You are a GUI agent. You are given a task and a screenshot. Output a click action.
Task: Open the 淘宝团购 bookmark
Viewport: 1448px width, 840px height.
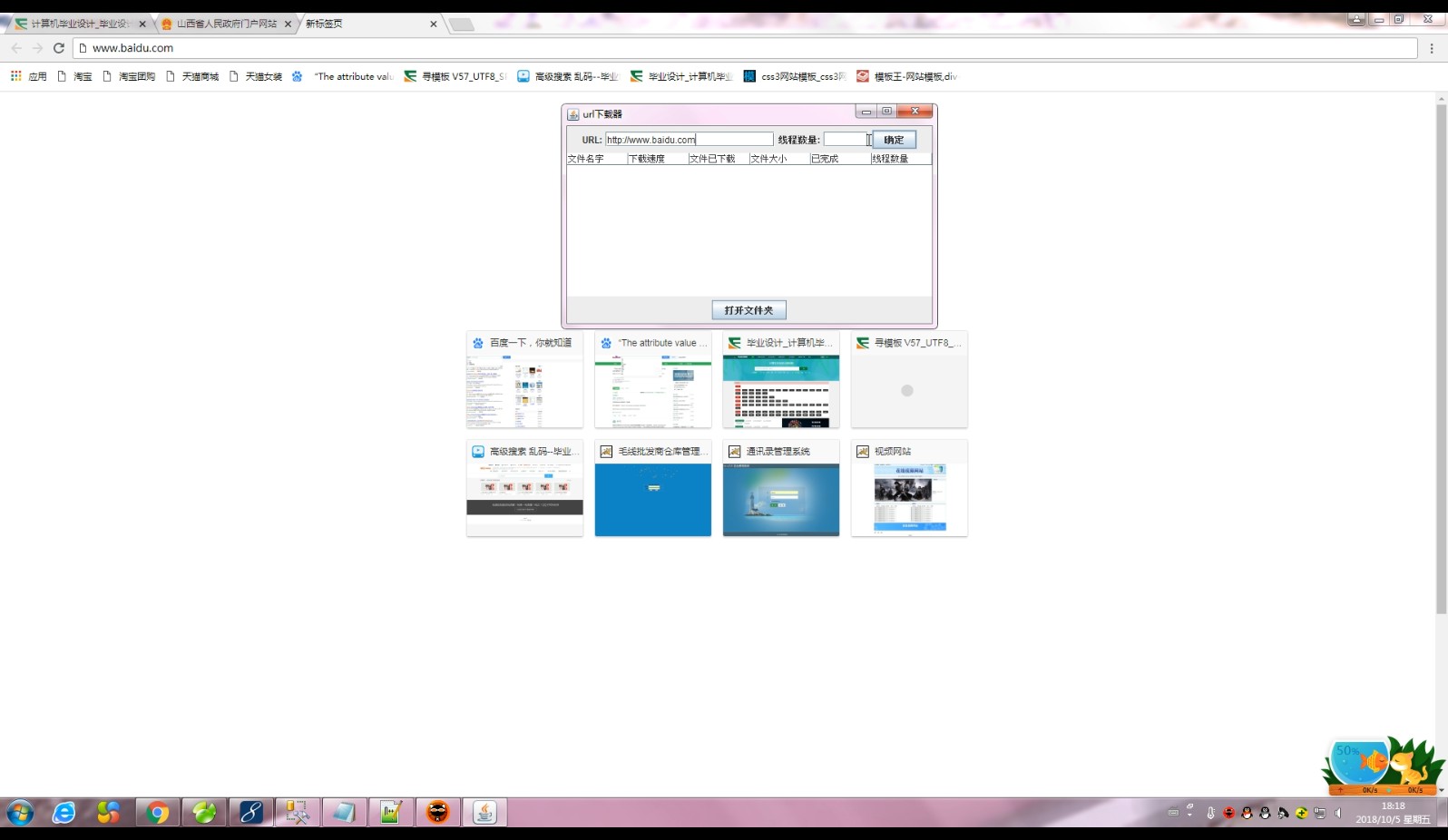(129, 76)
